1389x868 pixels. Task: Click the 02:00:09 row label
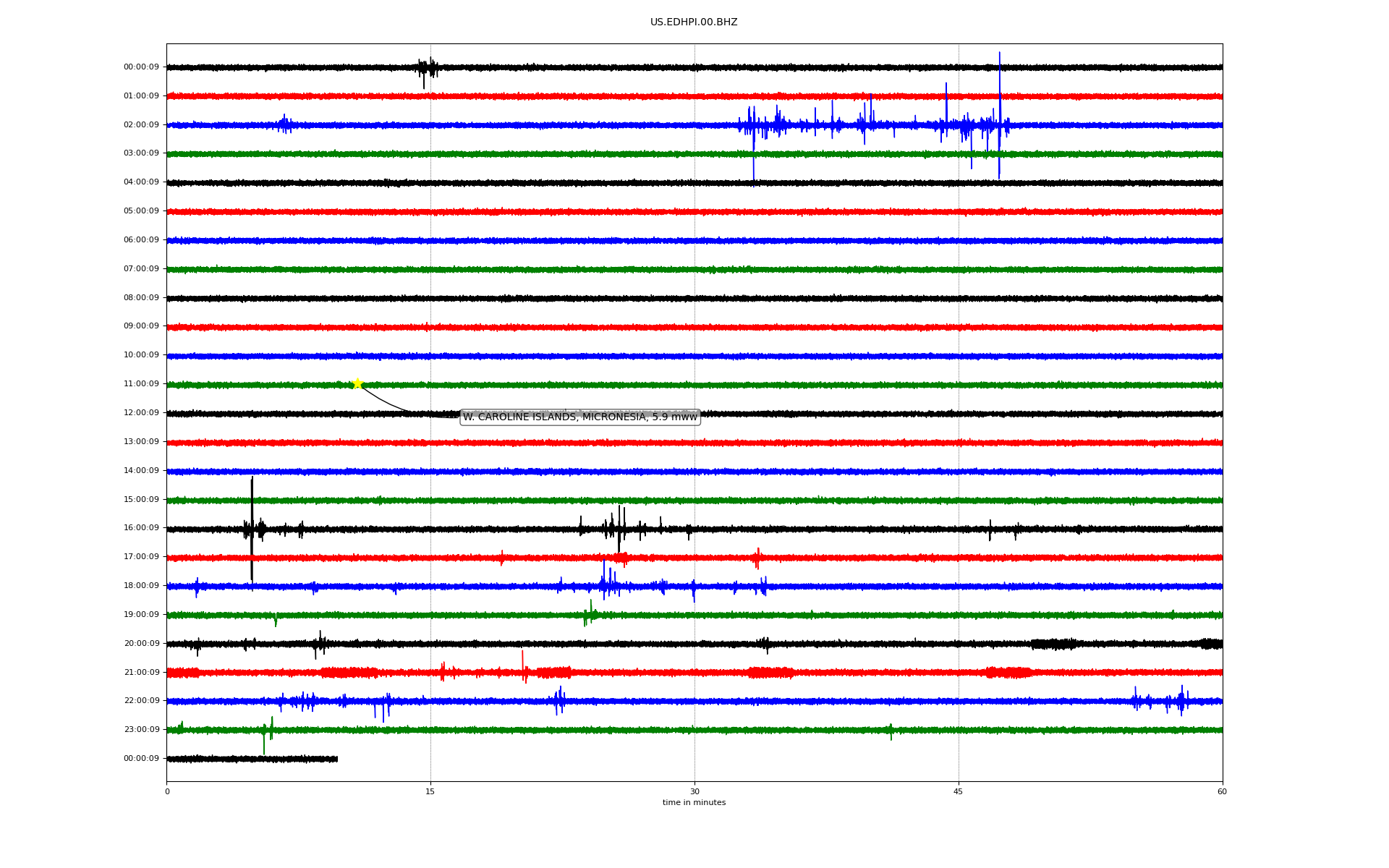click(x=141, y=125)
